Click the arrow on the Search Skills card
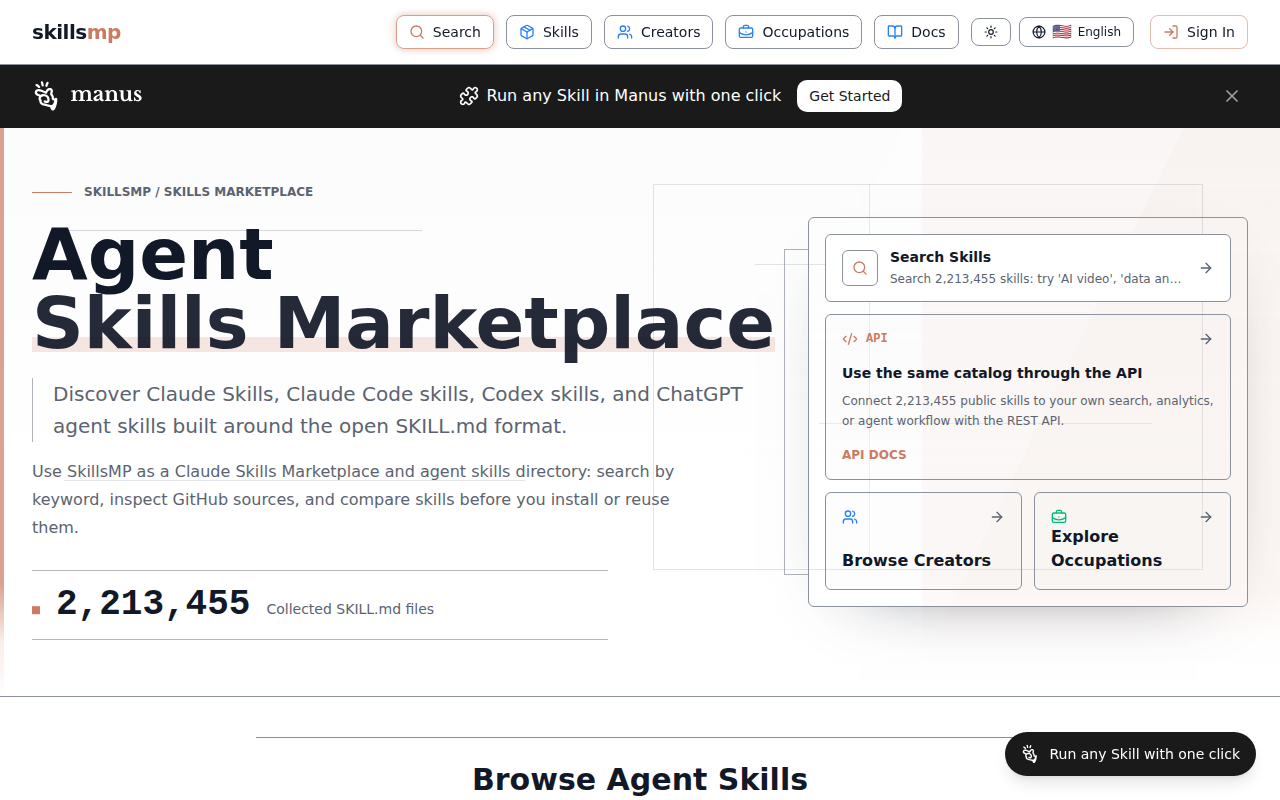 (1206, 268)
